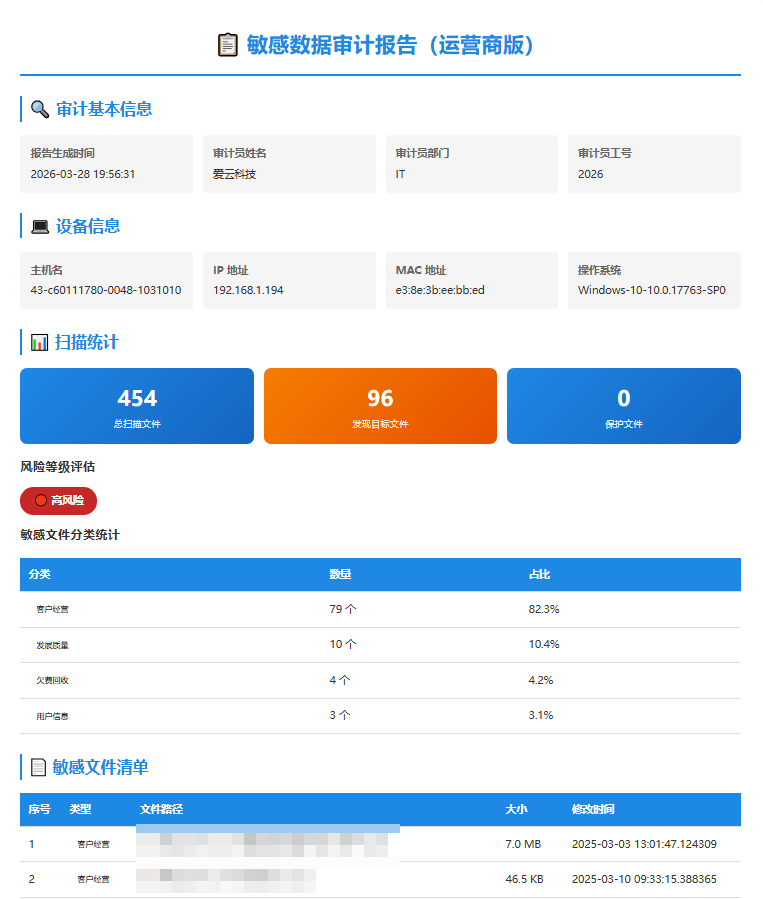Click the 主机名 field label
Screen dimensions: 763x899
(x=46, y=270)
